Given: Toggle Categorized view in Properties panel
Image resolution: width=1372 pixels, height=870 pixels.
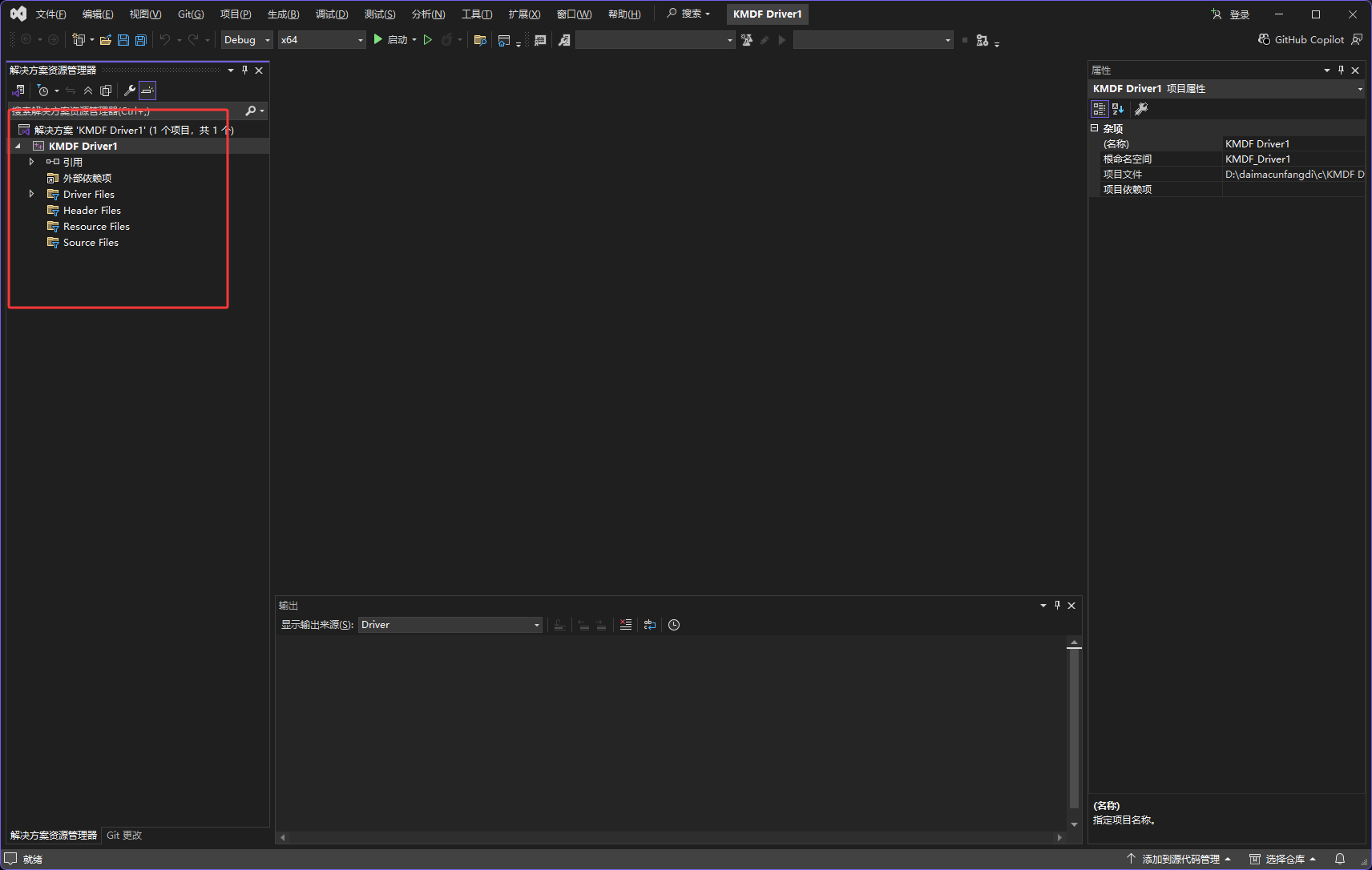Looking at the screenshot, I should click(1100, 109).
